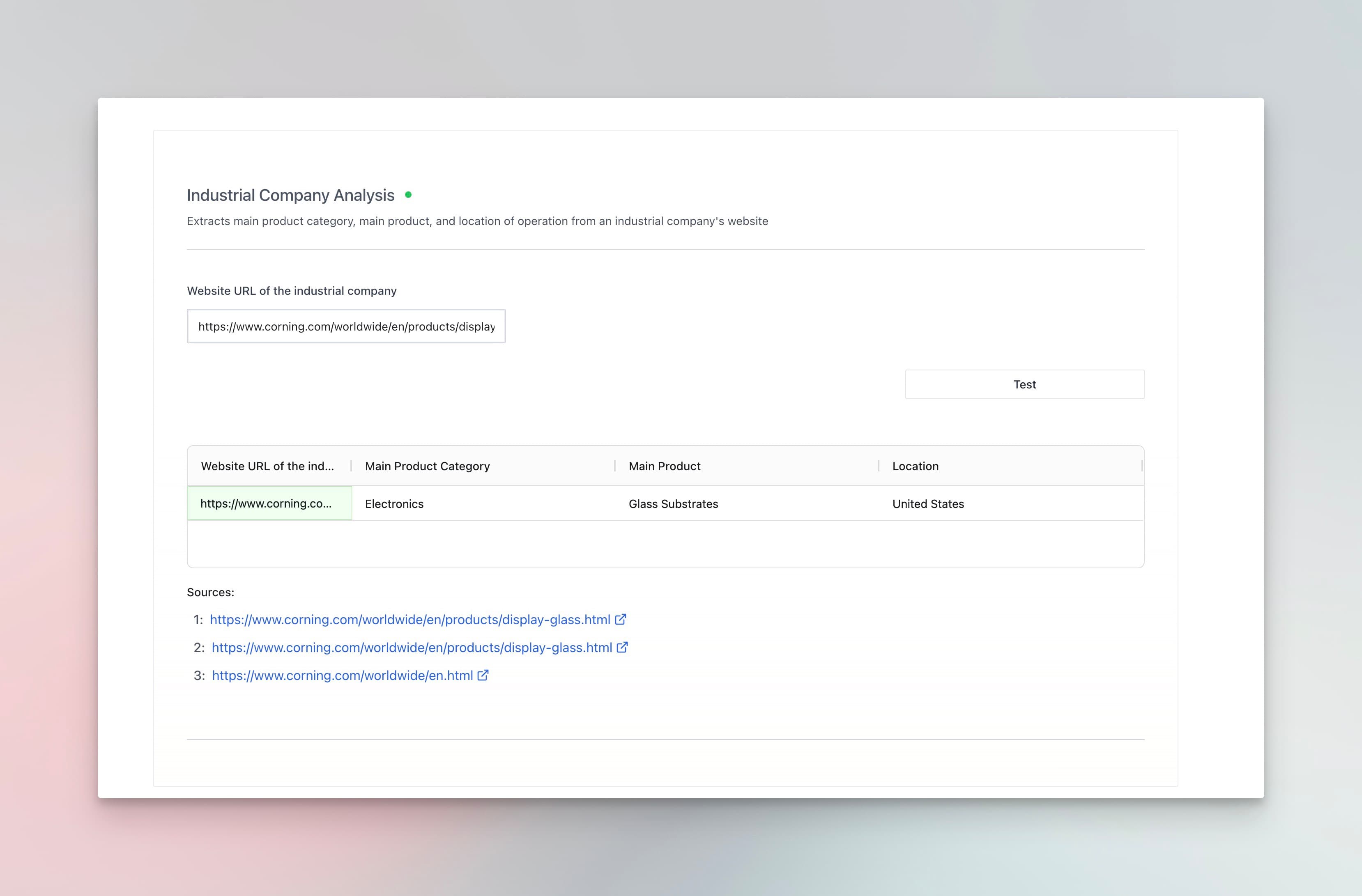This screenshot has width=1362, height=896.
Task: Click external link icon beside source 1
Action: pyautogui.click(x=620, y=620)
